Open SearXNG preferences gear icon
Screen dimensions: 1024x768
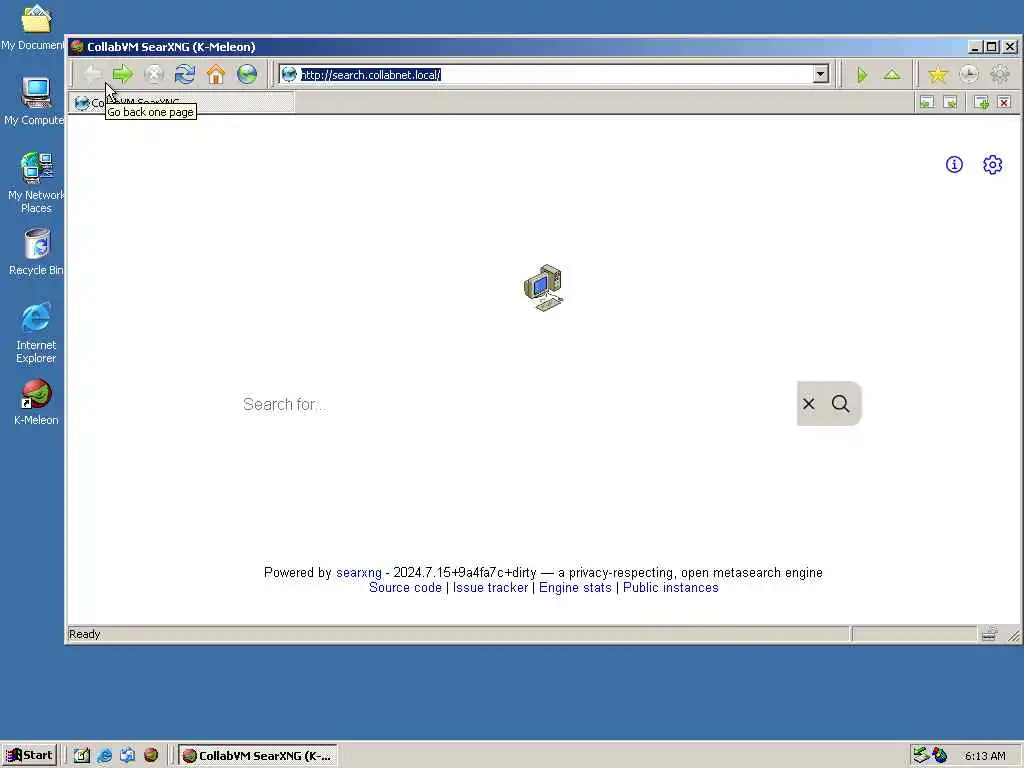click(993, 165)
